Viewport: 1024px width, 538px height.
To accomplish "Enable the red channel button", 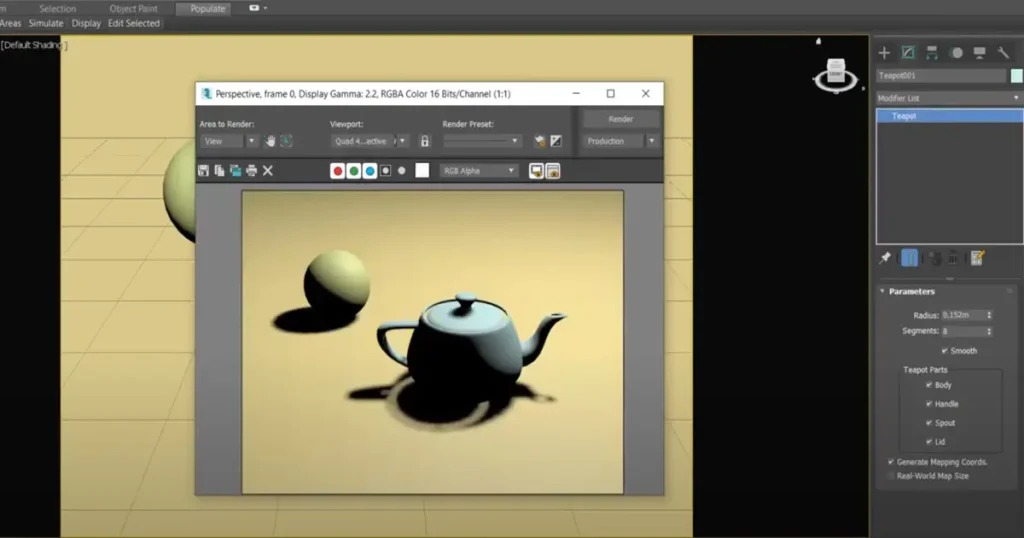I will point(338,171).
